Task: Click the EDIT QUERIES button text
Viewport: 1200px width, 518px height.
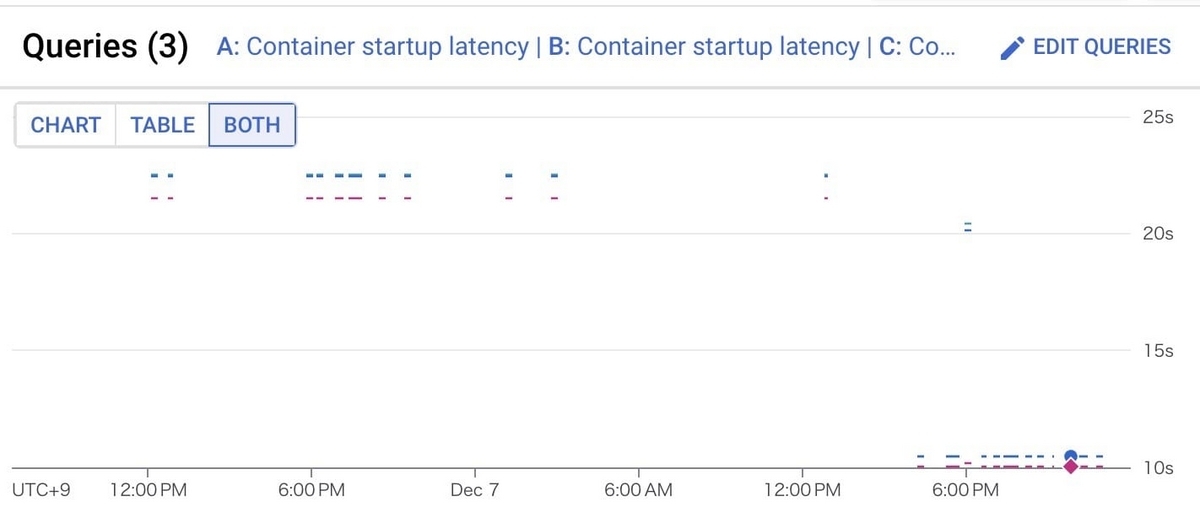Action: click(1101, 47)
